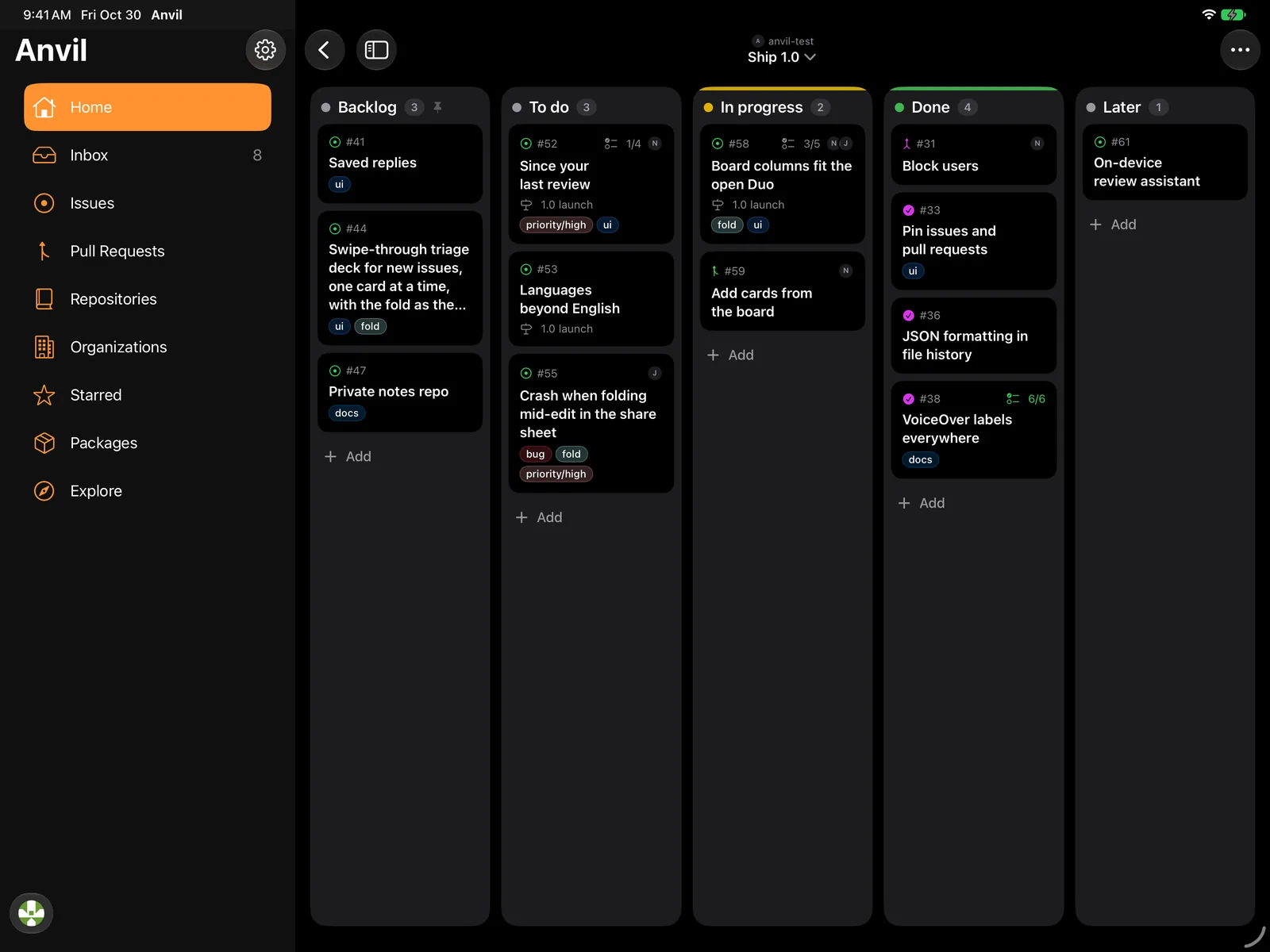Add a card to the Later column
The width and height of the screenshot is (1270, 952).
coord(1113,225)
